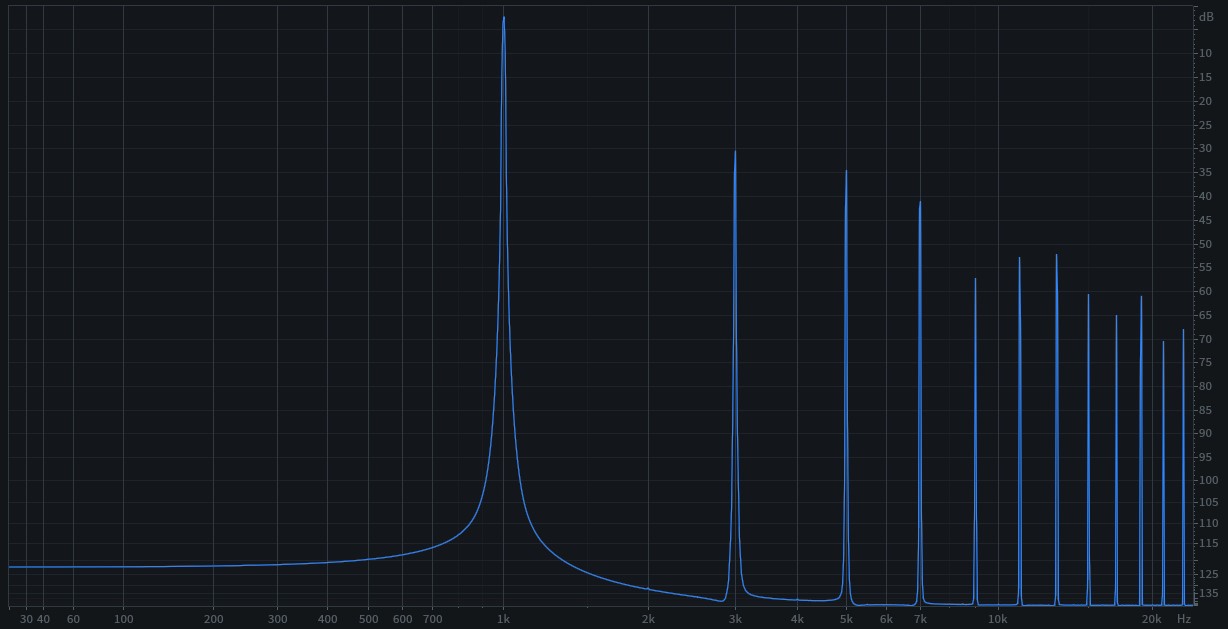The height and width of the screenshot is (629, 1228).
Task: Click the 300 frequency axis label
Action: [278, 619]
